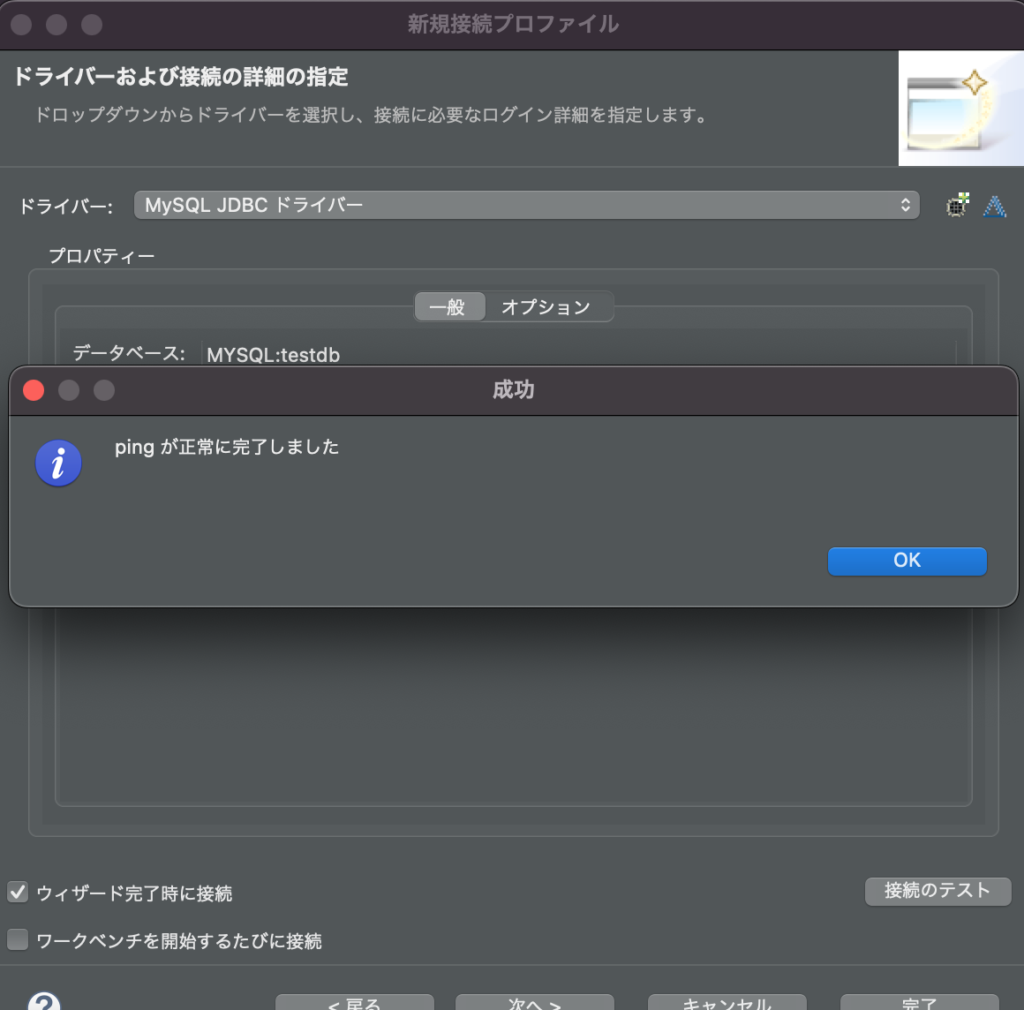Click the 完了 button

pyautogui.click(x=919, y=1002)
